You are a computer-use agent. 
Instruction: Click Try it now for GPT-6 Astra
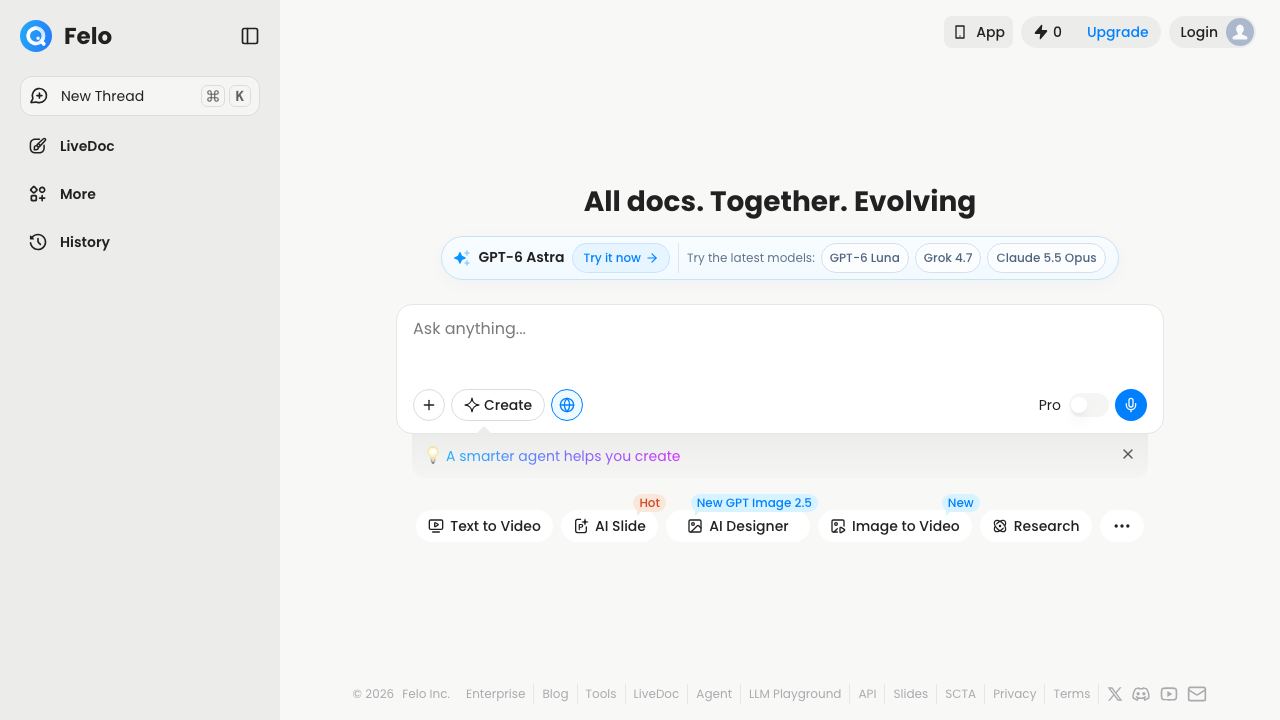[x=620, y=258]
